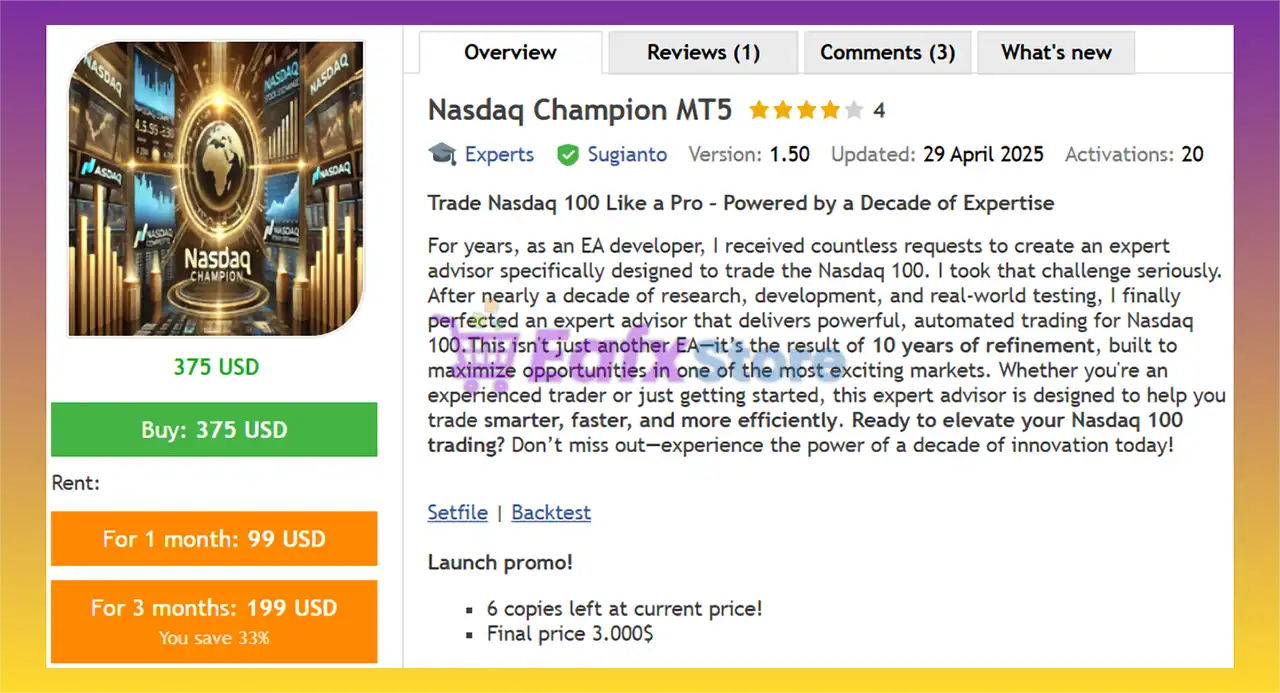Click the graduation cap Experts icon
1280x693 pixels.
tap(443, 154)
